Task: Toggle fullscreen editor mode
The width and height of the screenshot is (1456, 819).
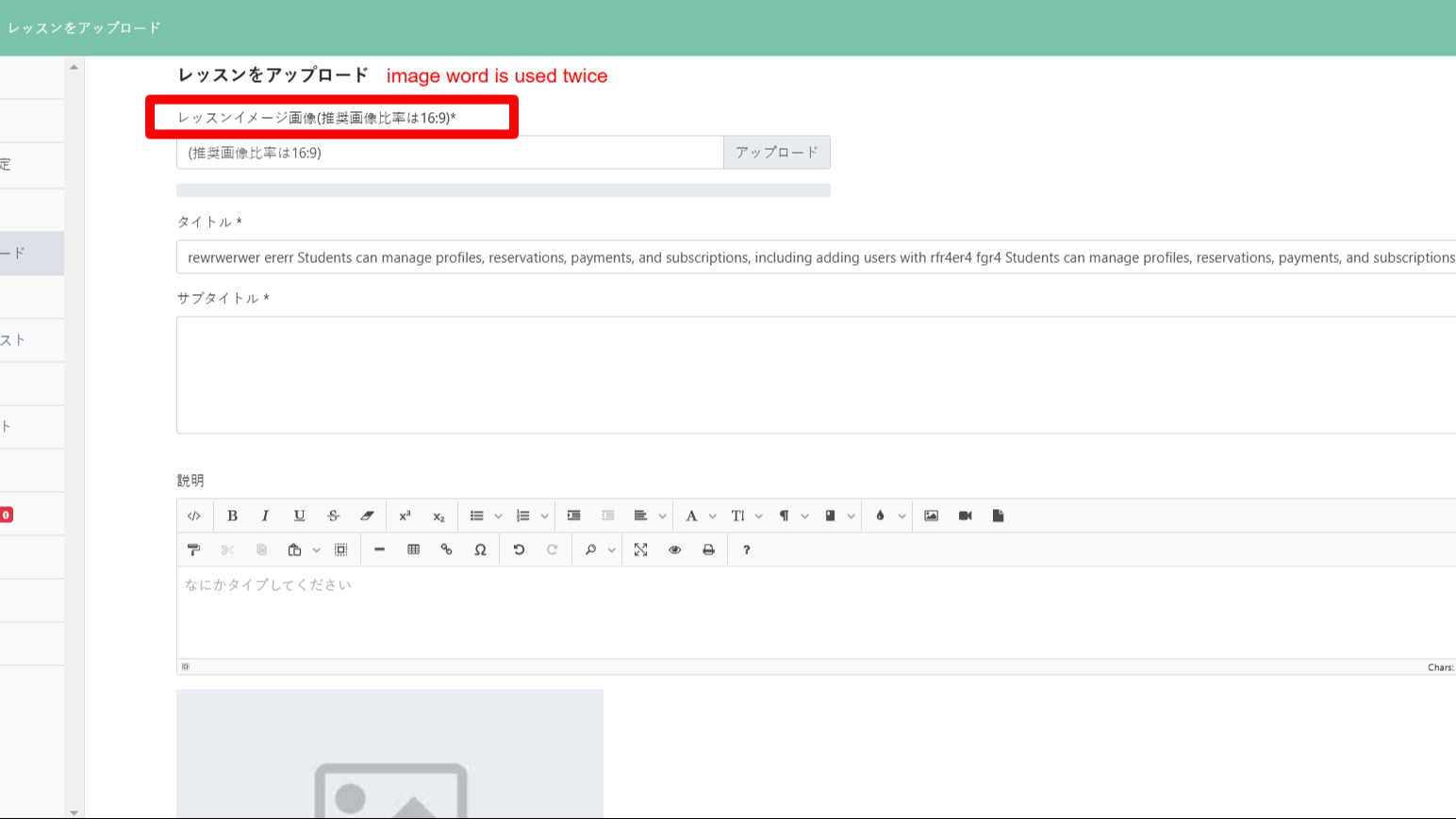Action: pos(640,549)
